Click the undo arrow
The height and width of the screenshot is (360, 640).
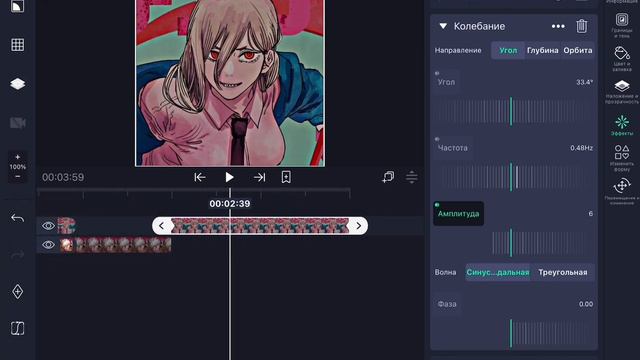(18, 218)
